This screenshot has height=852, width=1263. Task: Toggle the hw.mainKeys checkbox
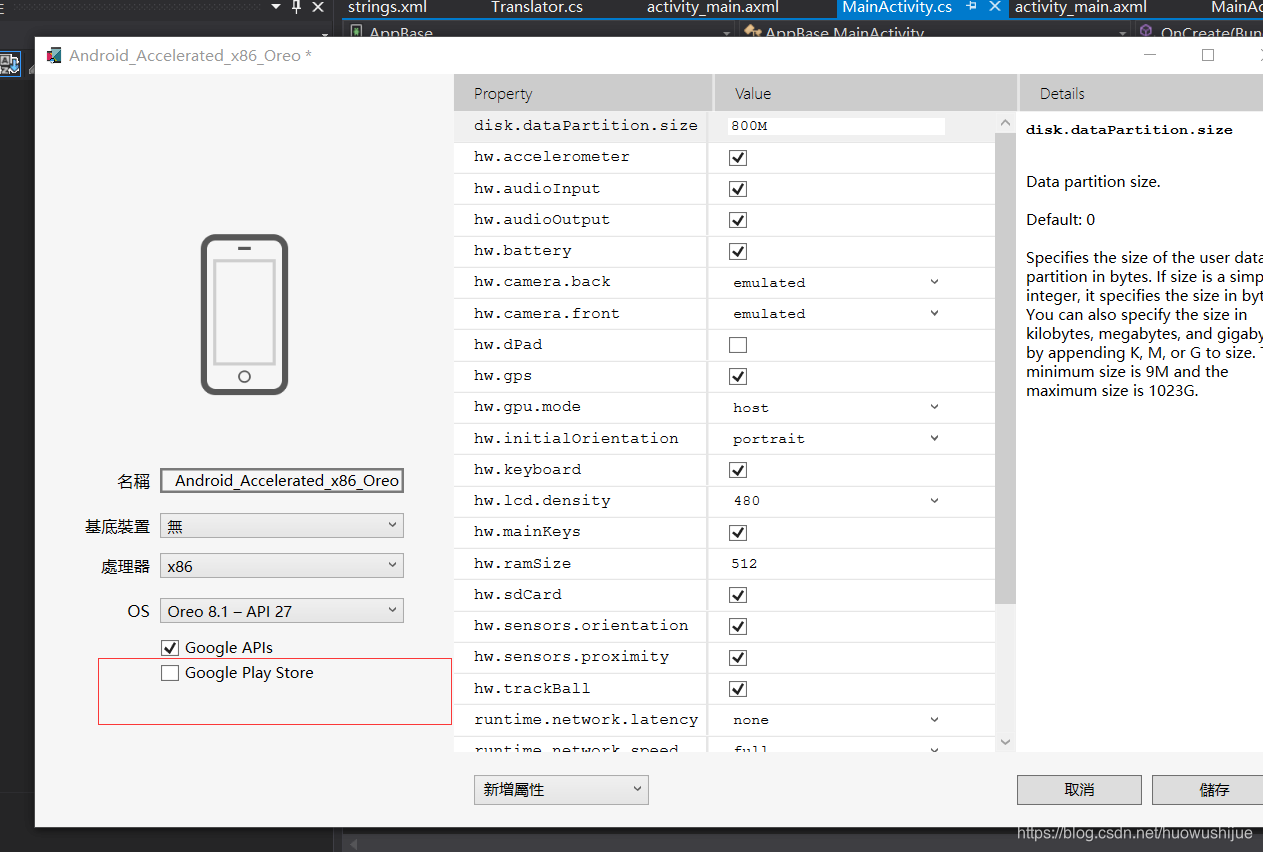pos(738,532)
